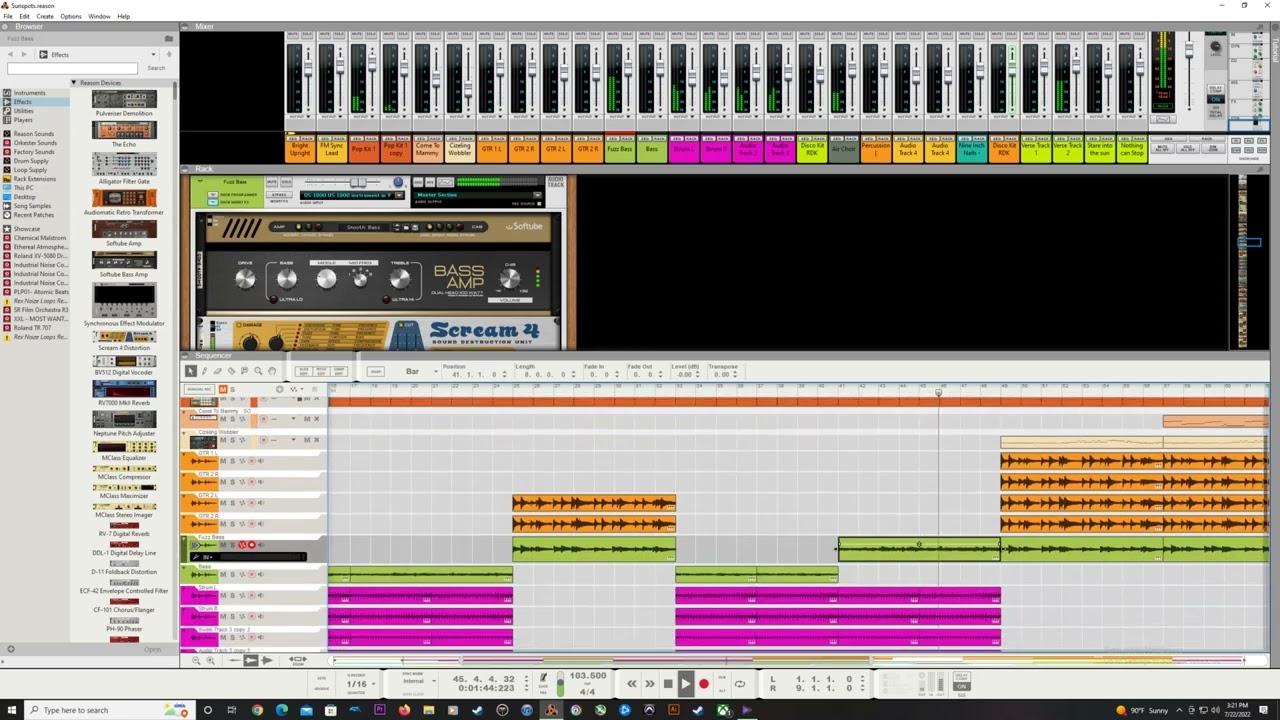
Task: Select the Hand tool in sequencer
Action: [272, 371]
